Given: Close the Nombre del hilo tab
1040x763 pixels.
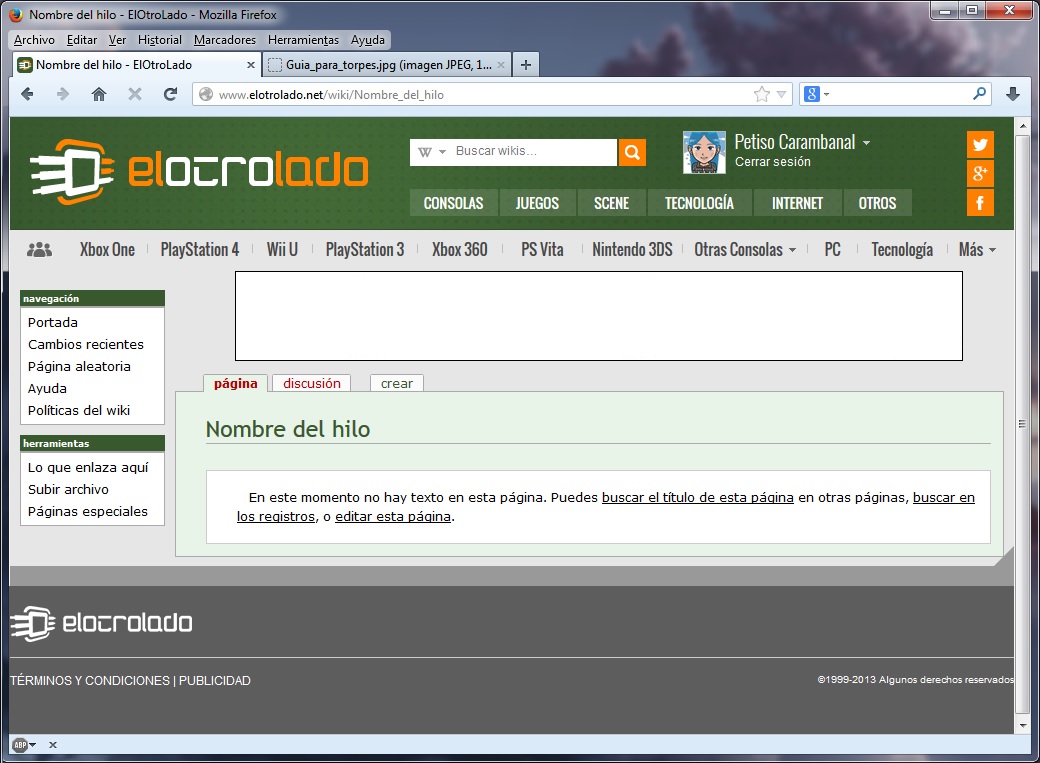Looking at the screenshot, I should point(251,65).
